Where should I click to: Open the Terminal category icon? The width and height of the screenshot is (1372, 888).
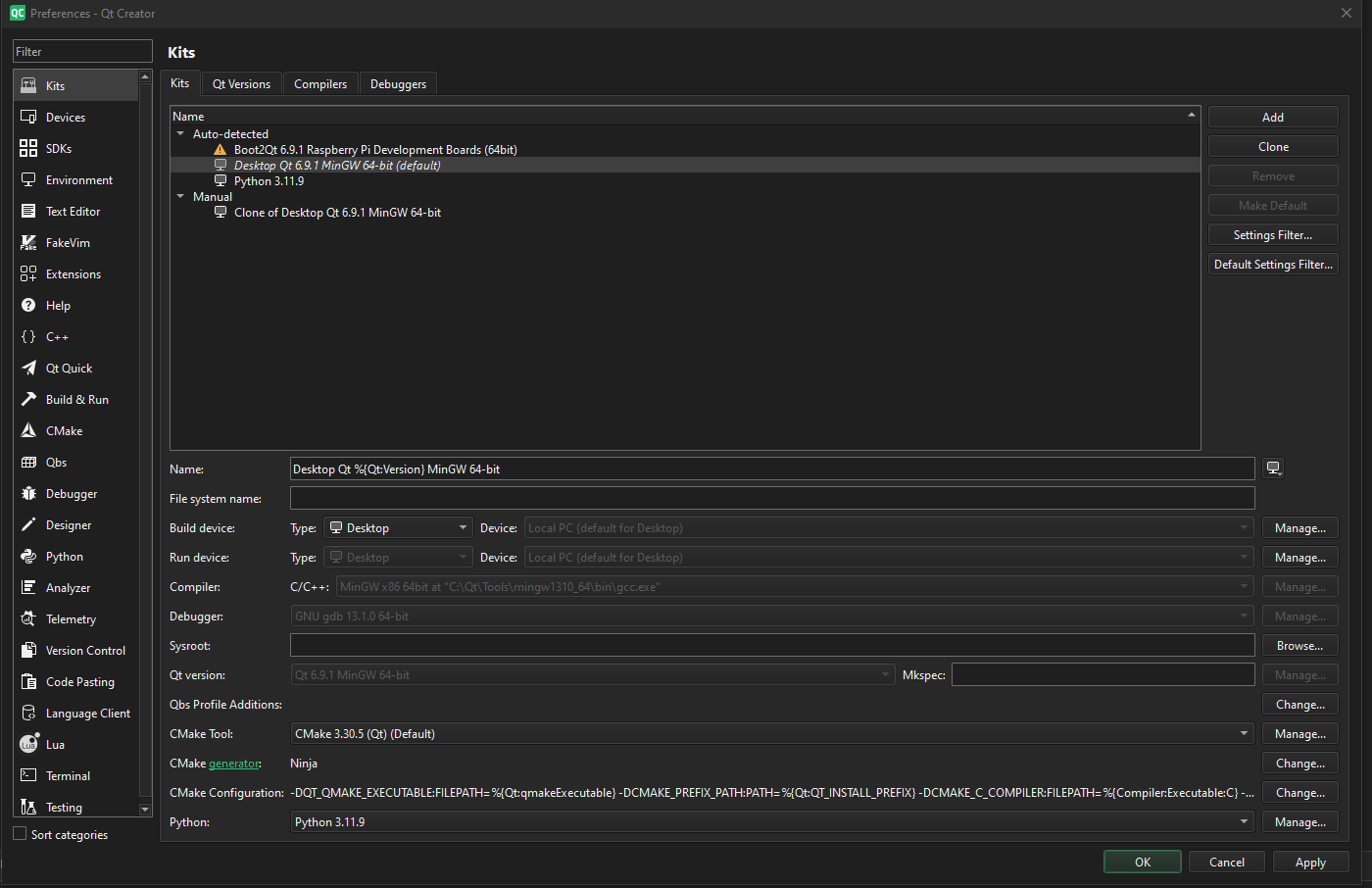tap(28, 776)
